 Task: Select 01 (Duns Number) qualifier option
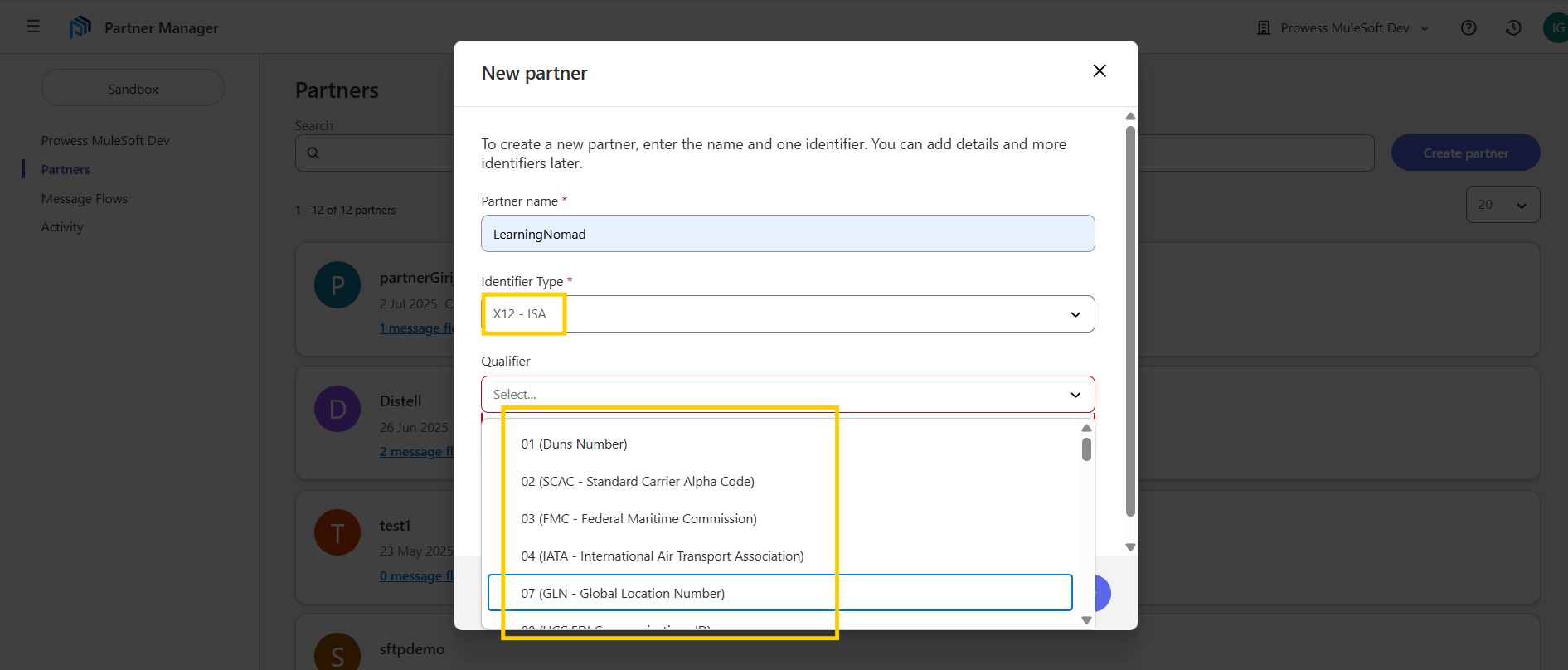click(574, 444)
